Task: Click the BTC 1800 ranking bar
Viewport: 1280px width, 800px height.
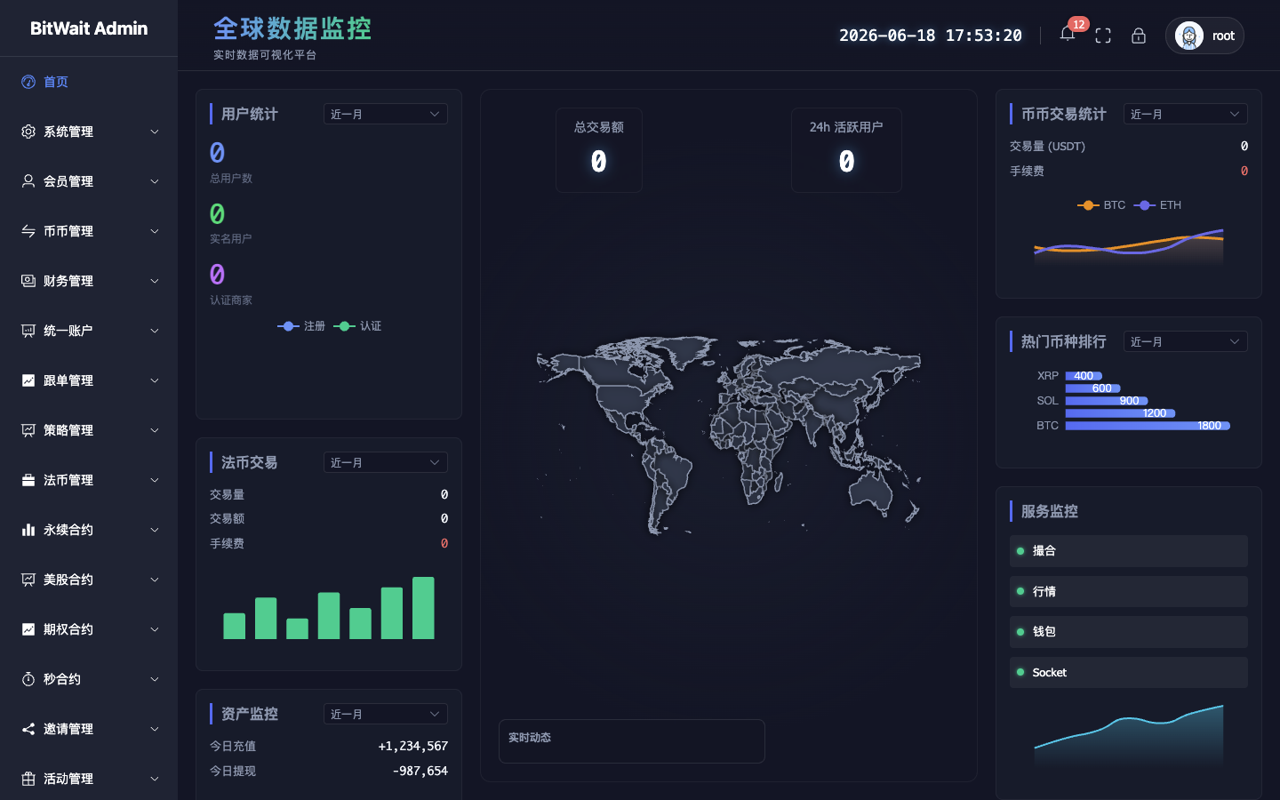Action: coord(1147,426)
